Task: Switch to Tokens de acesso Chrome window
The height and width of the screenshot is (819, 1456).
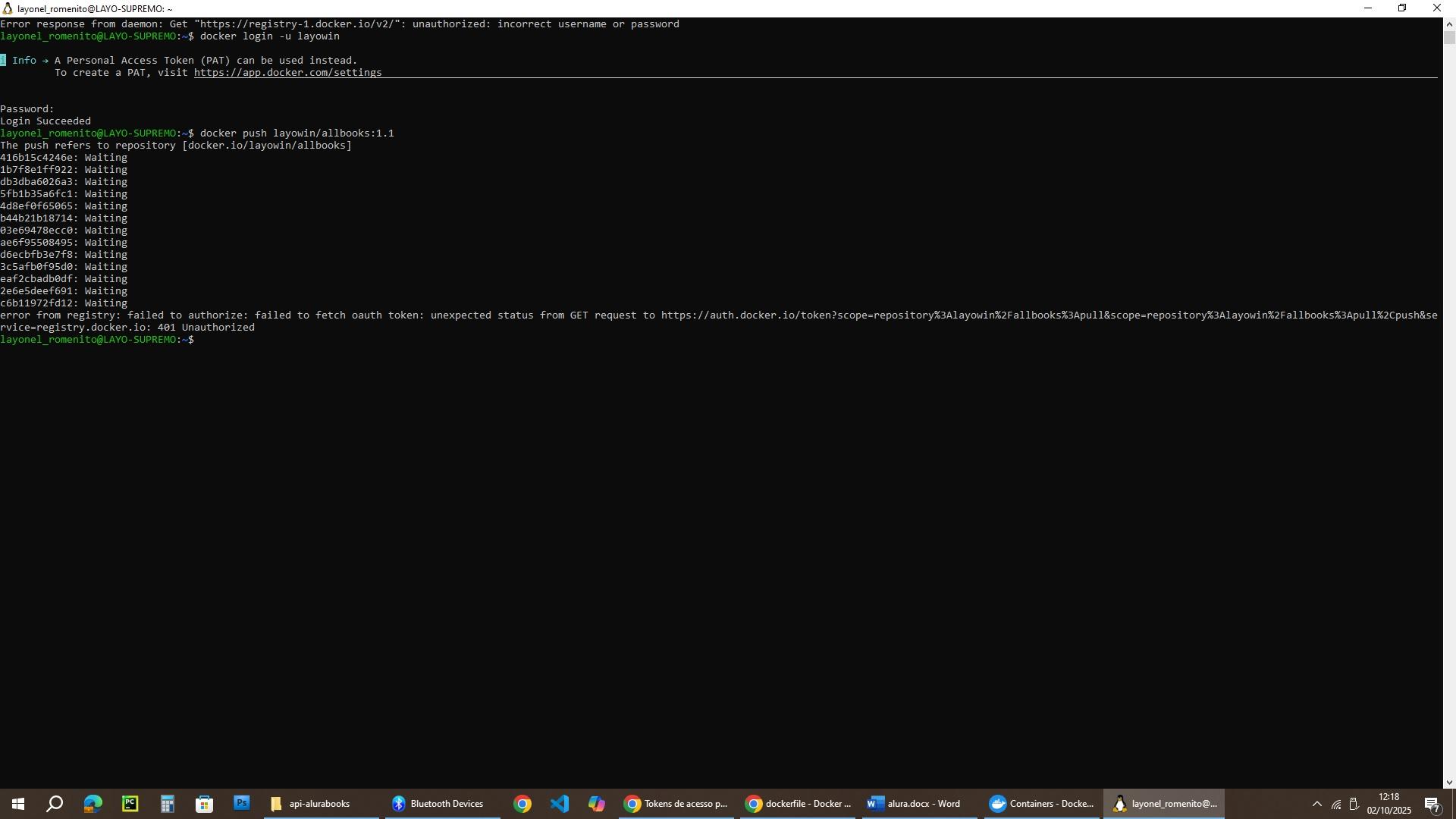Action: [x=676, y=804]
